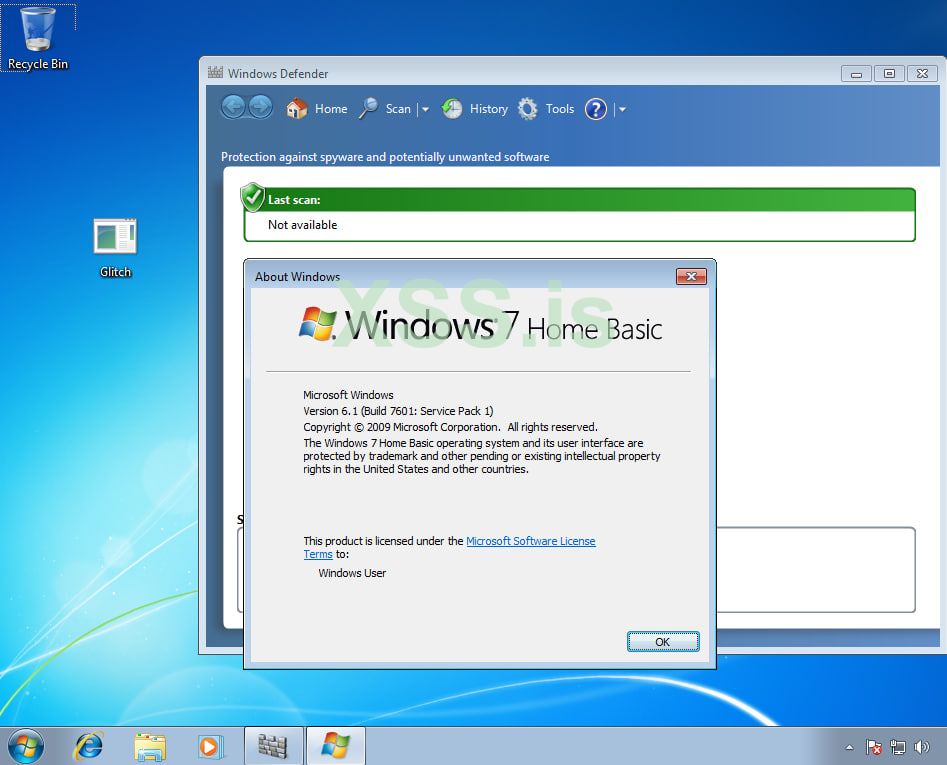Open Action Center flag tray icon
The width and height of the screenshot is (947, 765).
(873, 747)
